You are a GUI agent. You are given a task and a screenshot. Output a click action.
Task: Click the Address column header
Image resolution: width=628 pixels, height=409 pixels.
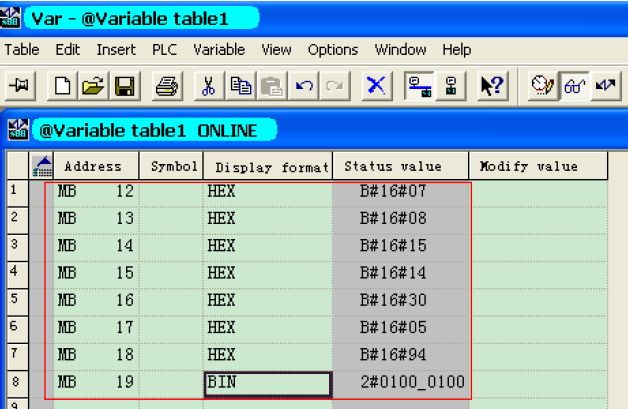pyautogui.click(x=96, y=166)
